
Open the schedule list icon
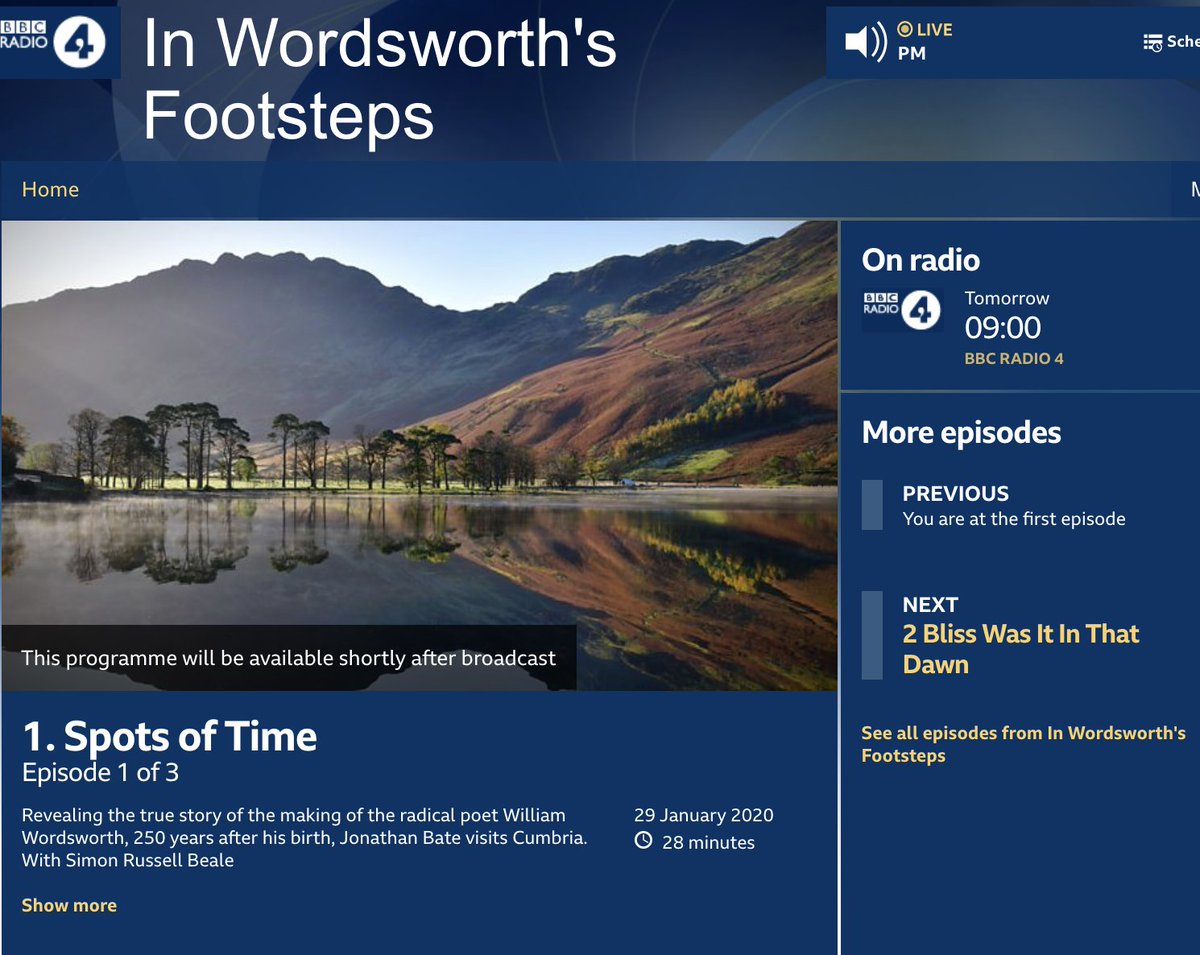[1152, 42]
